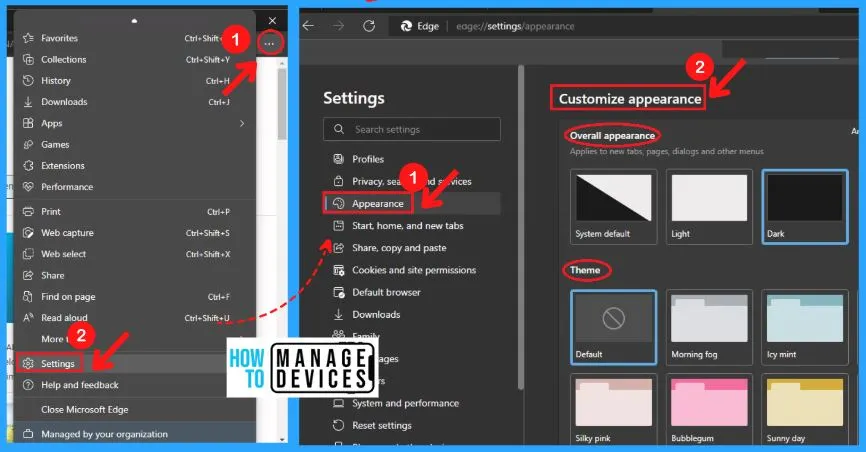Click the Print printer icon
Screen dimensions: 866x452
[x=28, y=212]
